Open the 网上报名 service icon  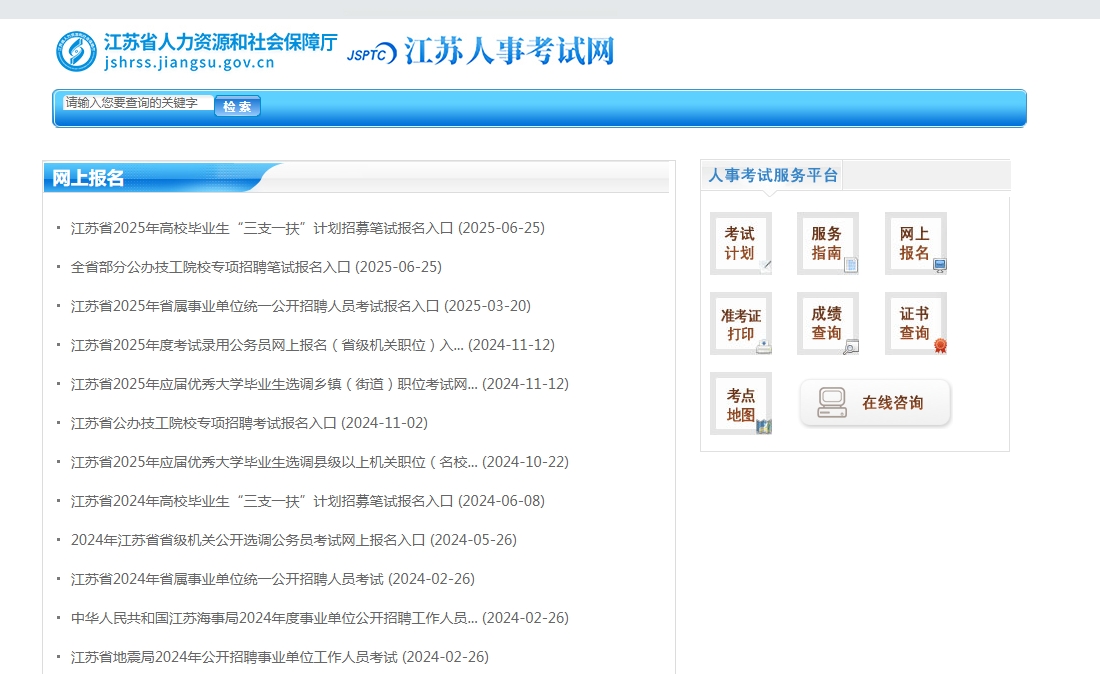pos(915,243)
